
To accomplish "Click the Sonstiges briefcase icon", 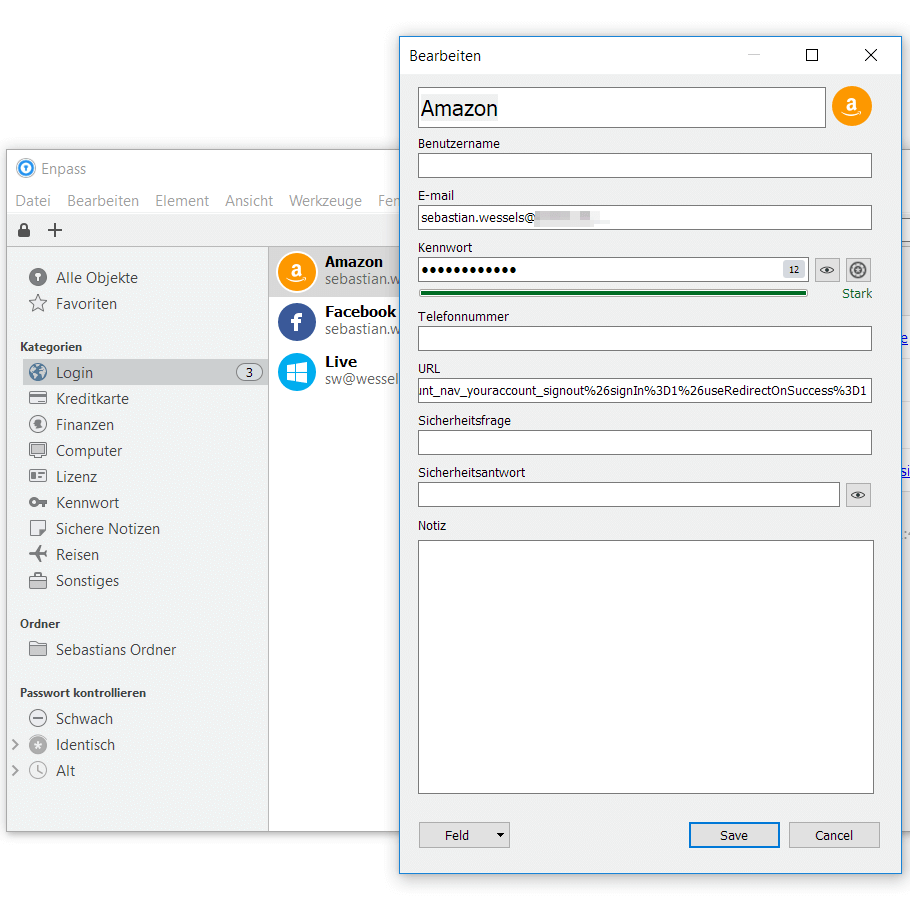I will tap(38, 580).
